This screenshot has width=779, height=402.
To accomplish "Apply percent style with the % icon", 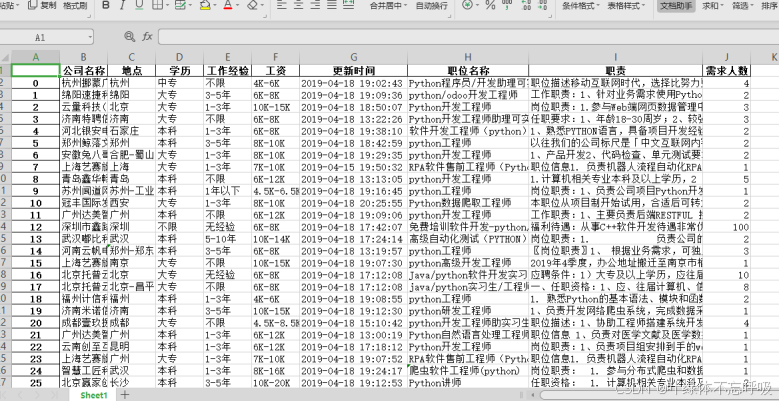I will point(490,5).
